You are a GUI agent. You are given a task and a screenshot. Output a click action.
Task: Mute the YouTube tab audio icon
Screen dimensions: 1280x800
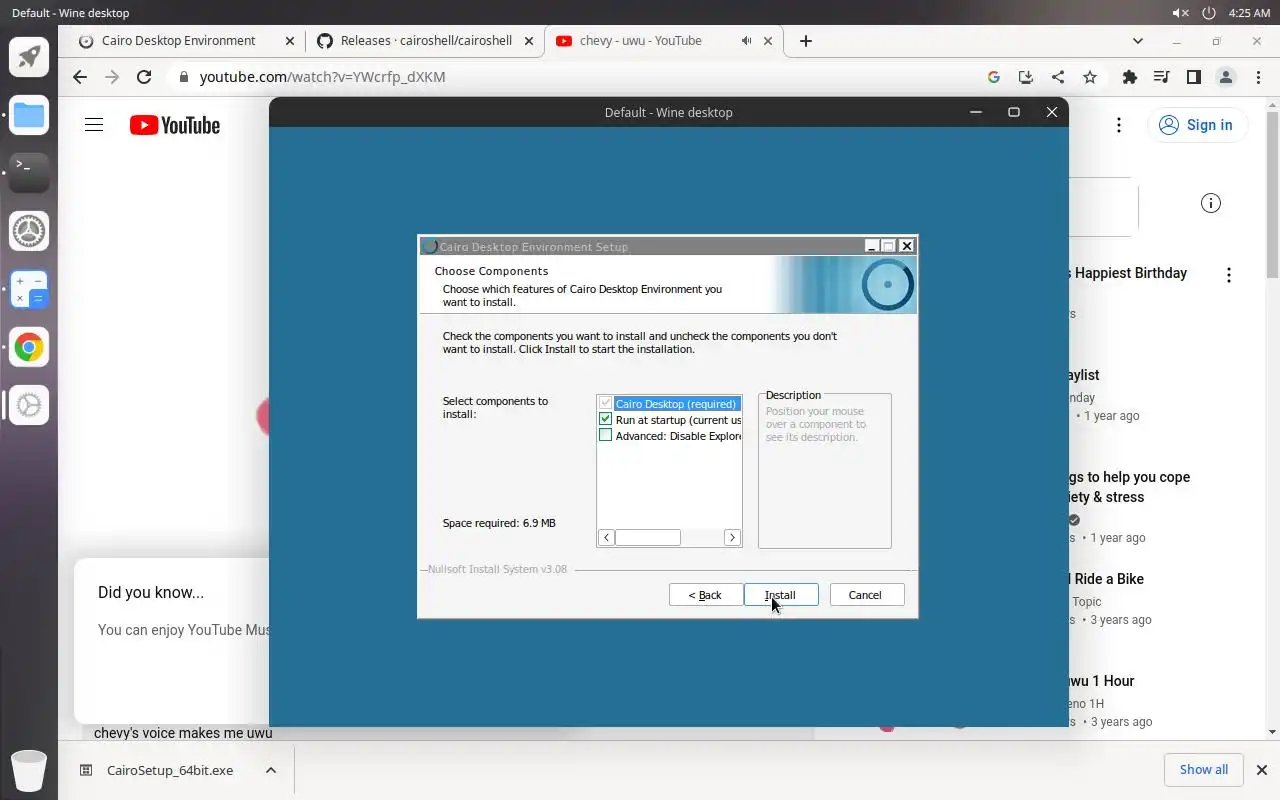[x=746, y=41]
